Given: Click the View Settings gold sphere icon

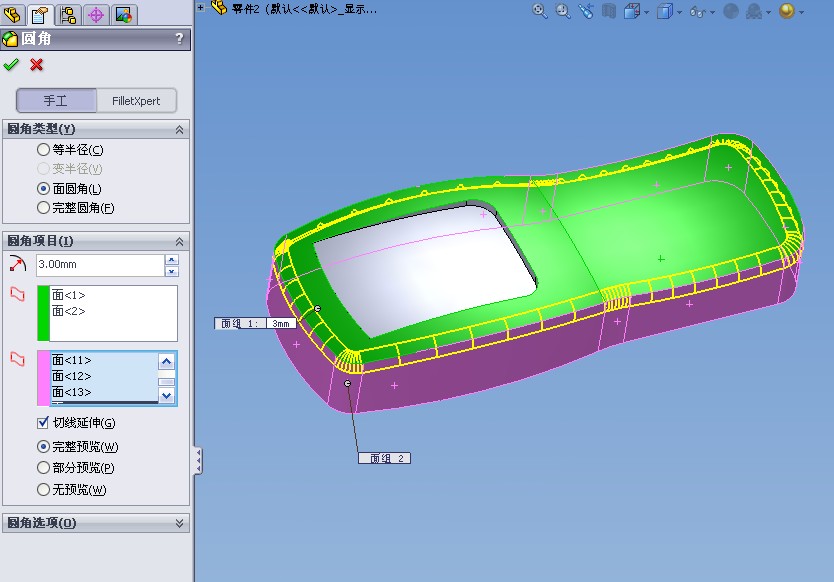Looking at the screenshot, I should [x=787, y=11].
